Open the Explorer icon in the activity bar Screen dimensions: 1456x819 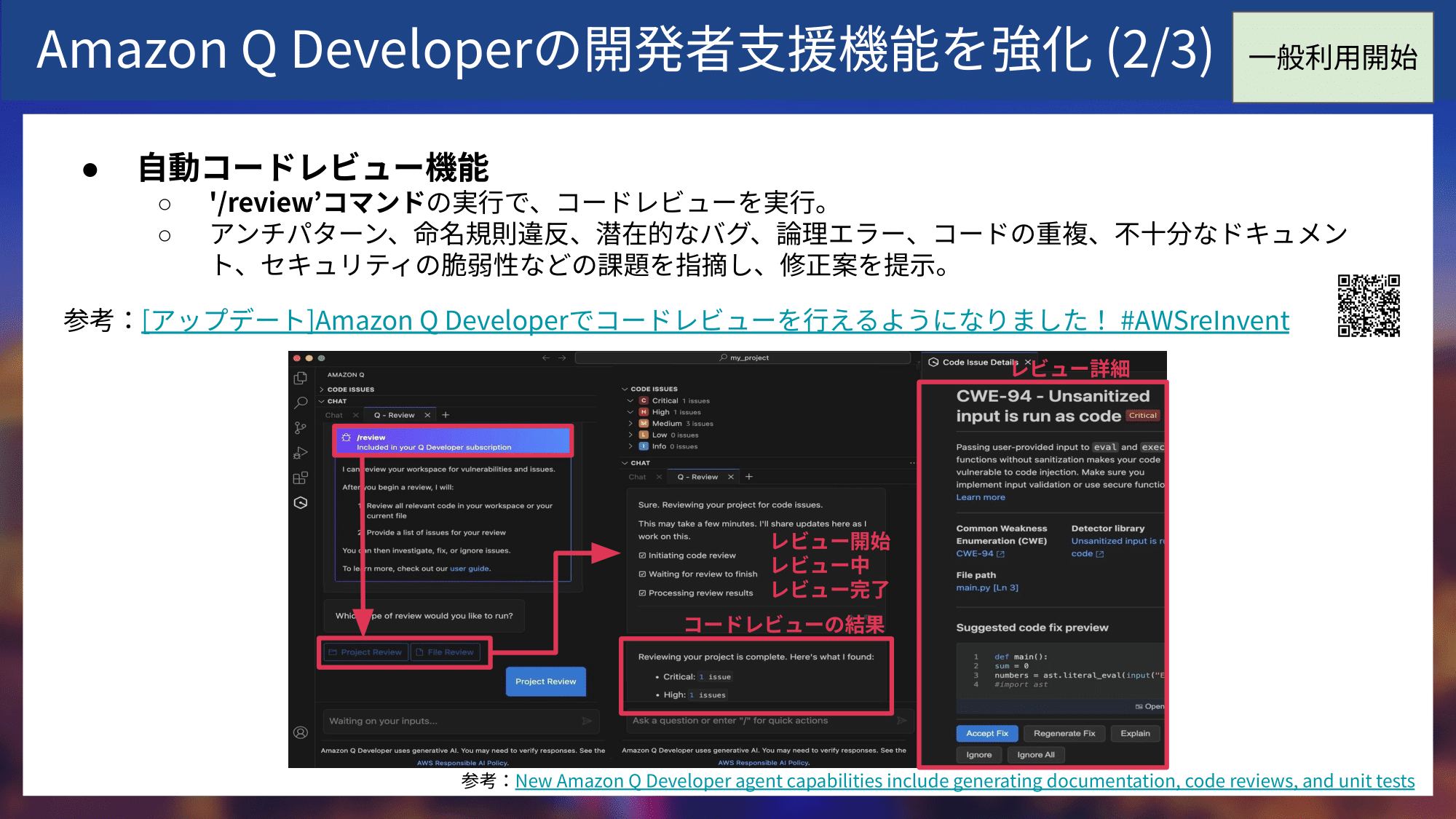300,379
